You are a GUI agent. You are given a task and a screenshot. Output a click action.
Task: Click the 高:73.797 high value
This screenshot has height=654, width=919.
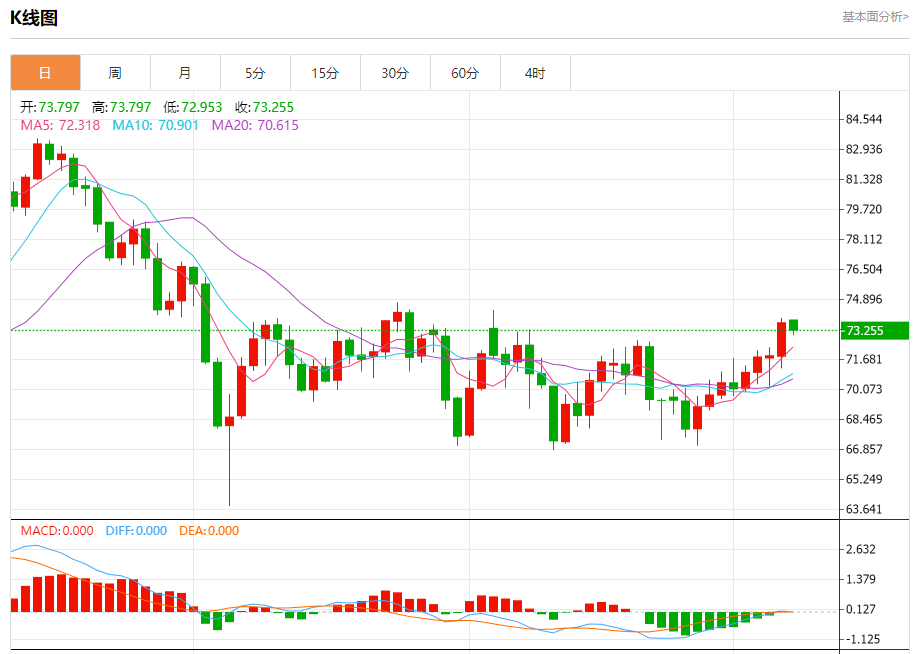pyautogui.click(x=121, y=107)
